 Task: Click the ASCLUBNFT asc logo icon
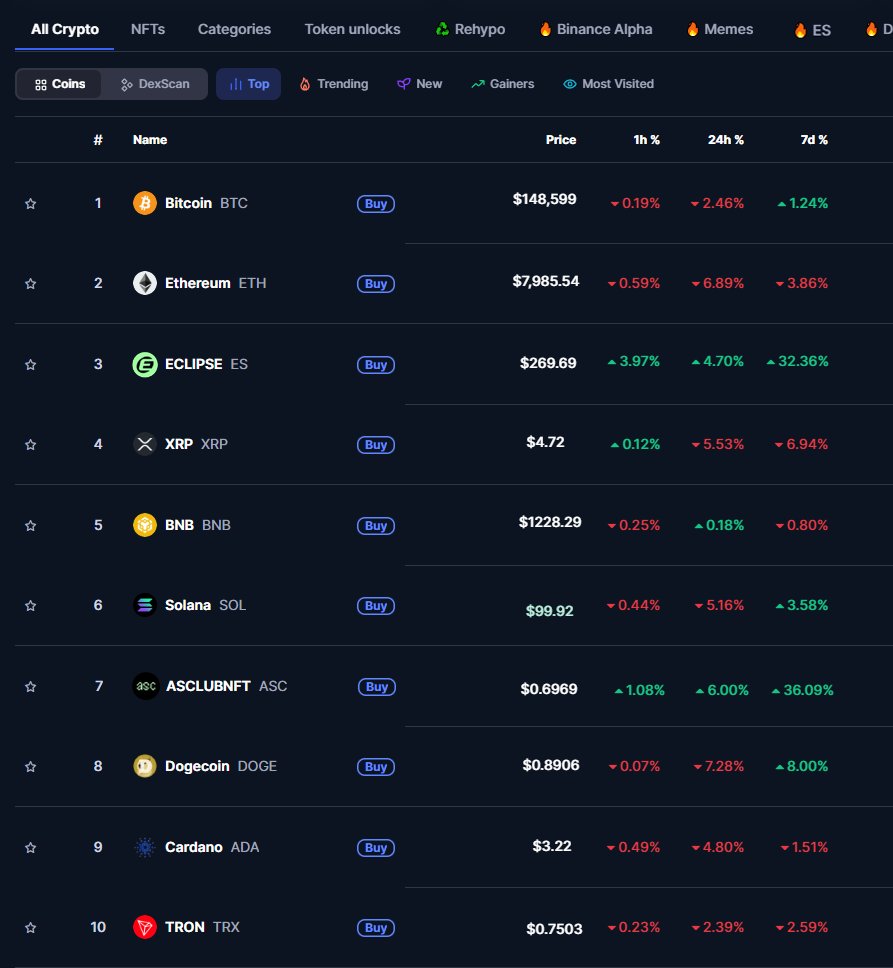coord(146,686)
